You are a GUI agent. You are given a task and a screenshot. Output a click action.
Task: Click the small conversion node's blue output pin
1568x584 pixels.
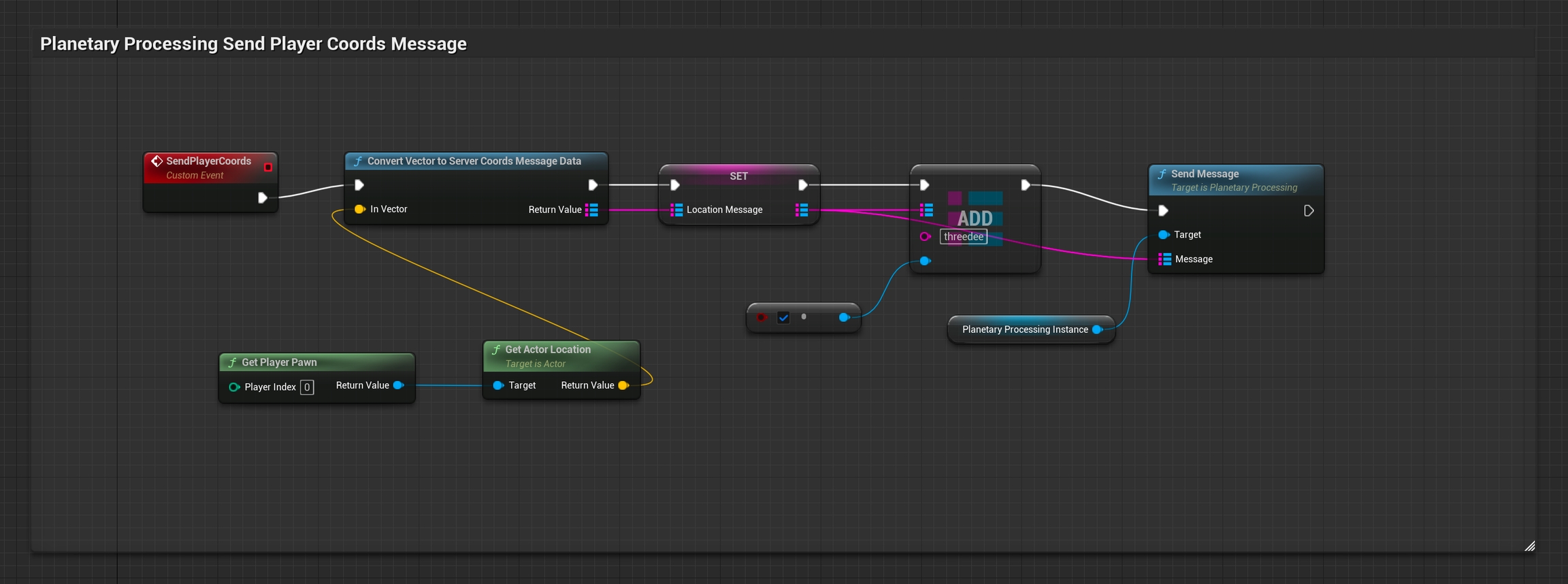844,317
